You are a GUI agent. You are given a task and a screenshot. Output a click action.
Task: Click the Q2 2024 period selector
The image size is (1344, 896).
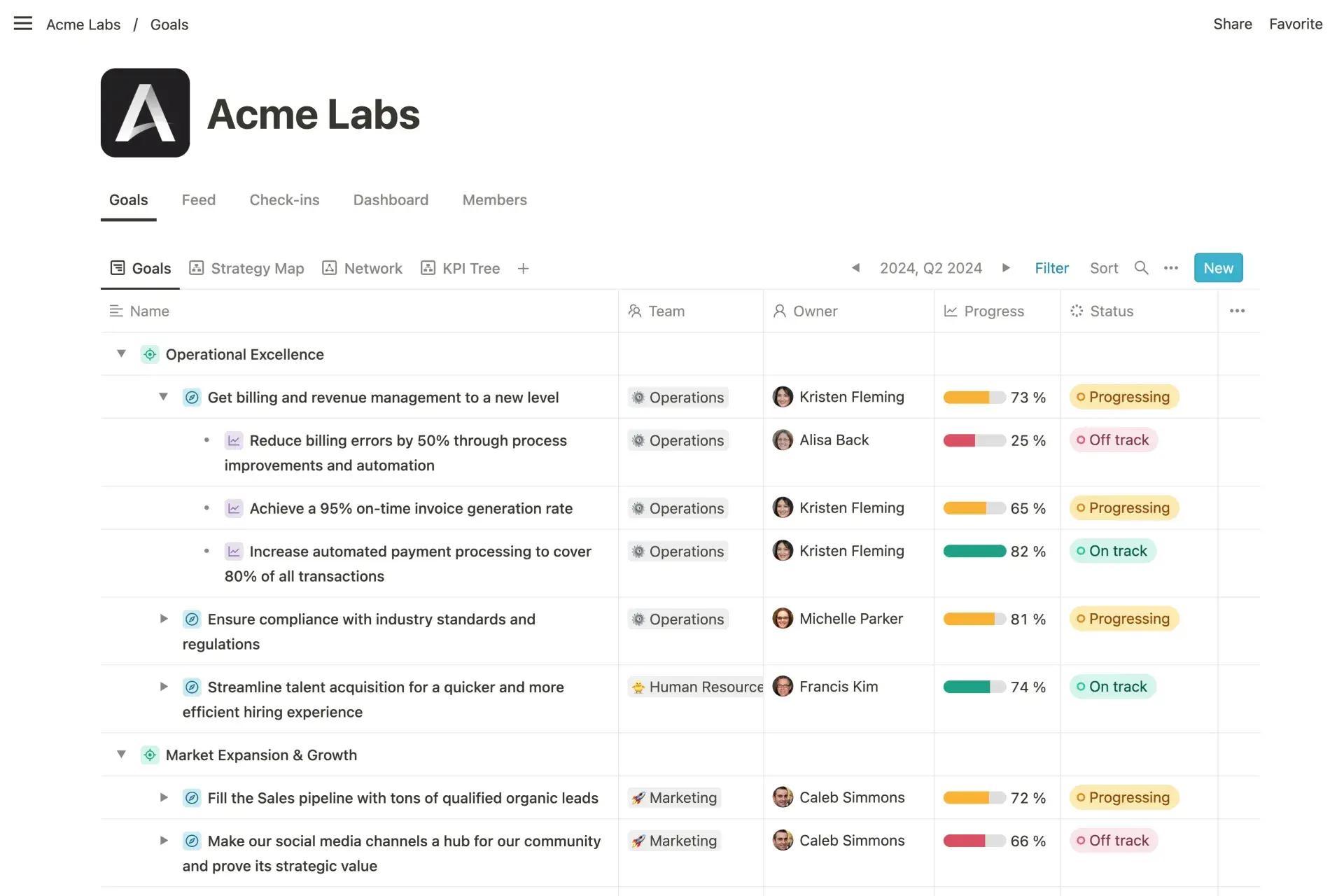coord(930,267)
